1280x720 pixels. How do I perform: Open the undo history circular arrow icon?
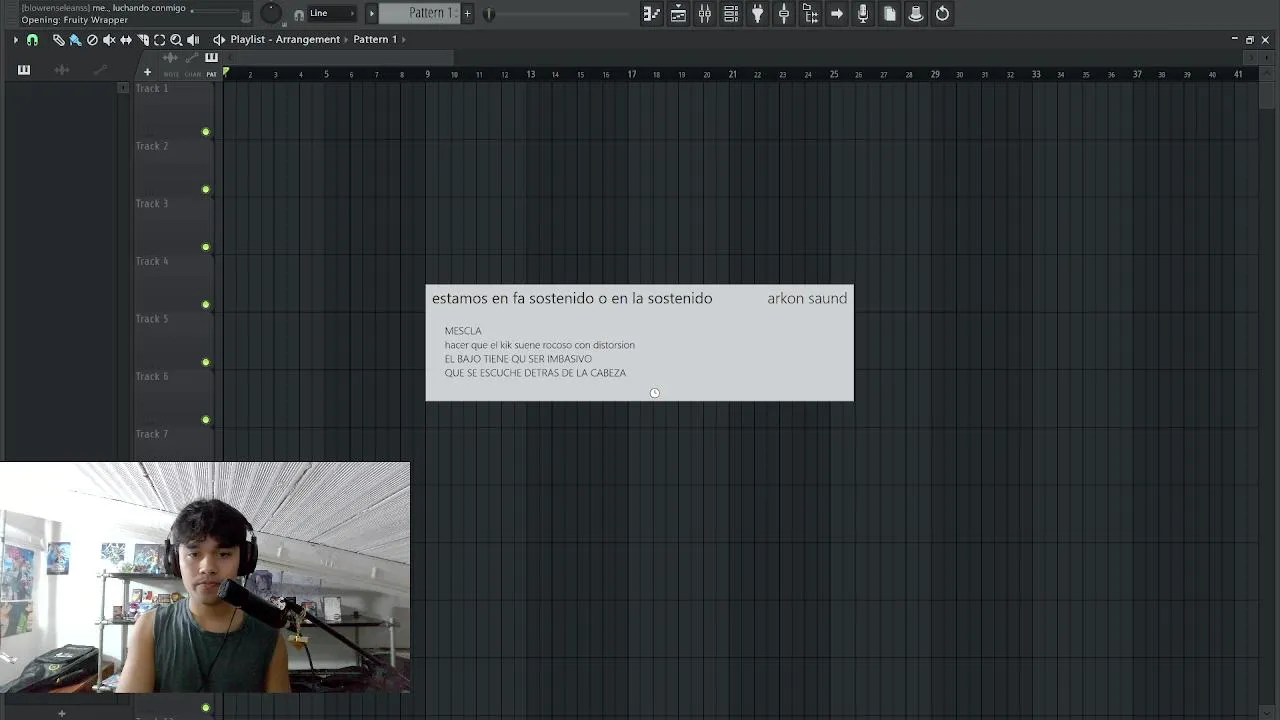coord(942,14)
